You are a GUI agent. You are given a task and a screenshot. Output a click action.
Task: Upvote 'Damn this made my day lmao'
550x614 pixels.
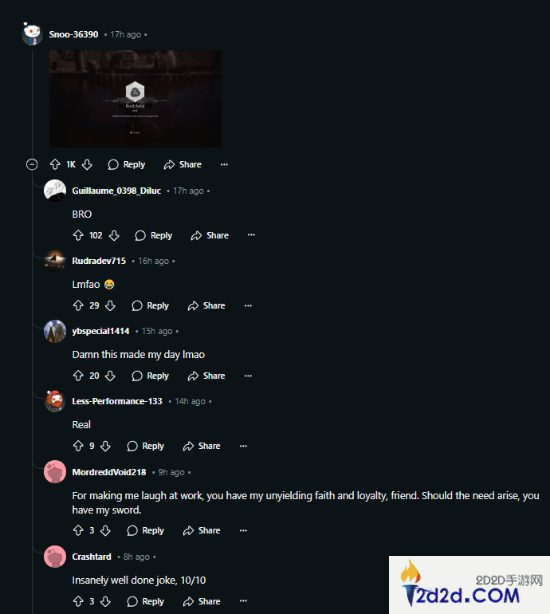pyautogui.click(x=78, y=376)
